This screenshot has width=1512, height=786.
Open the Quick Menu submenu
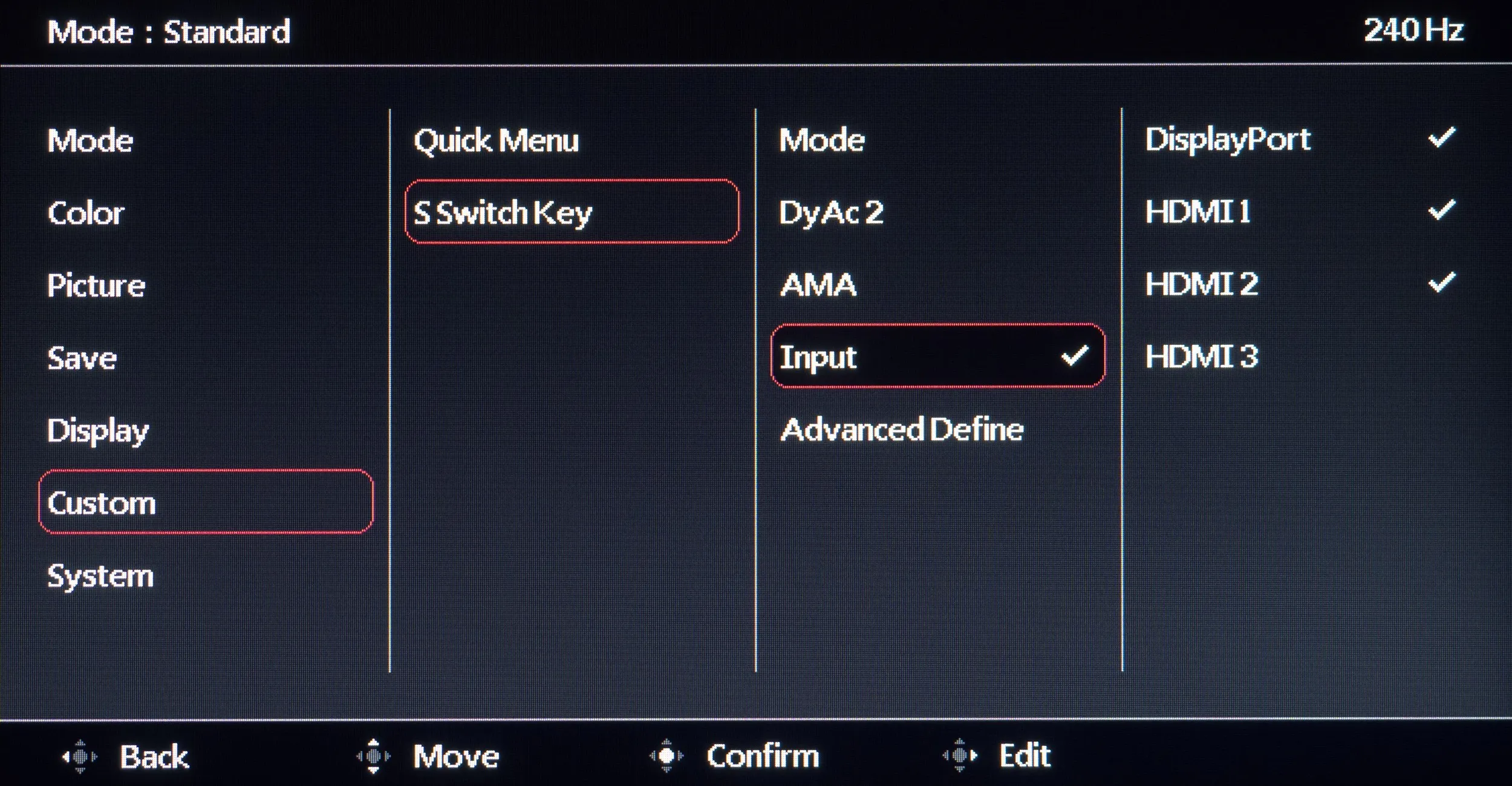click(x=496, y=140)
